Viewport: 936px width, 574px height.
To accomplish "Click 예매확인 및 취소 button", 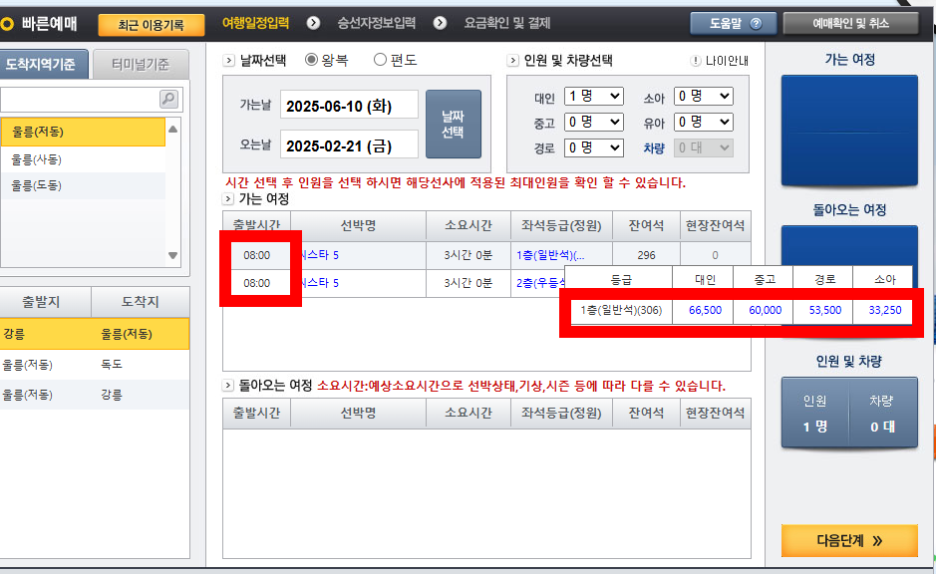I will click(x=851, y=23).
